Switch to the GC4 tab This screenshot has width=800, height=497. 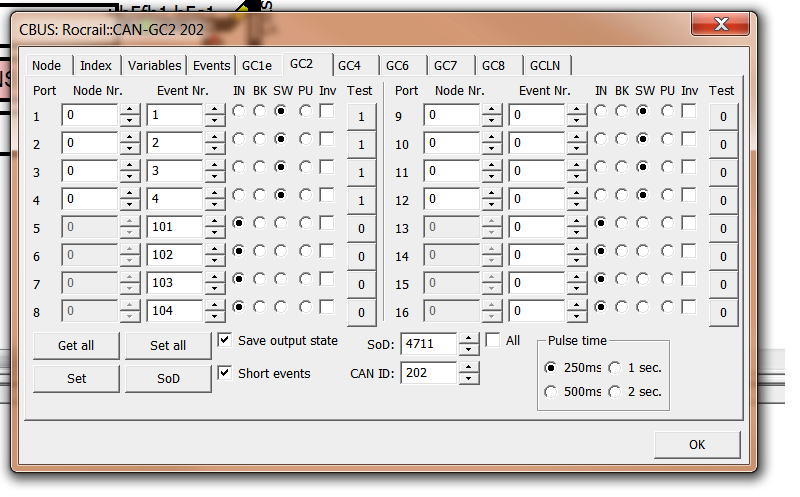pyautogui.click(x=349, y=66)
